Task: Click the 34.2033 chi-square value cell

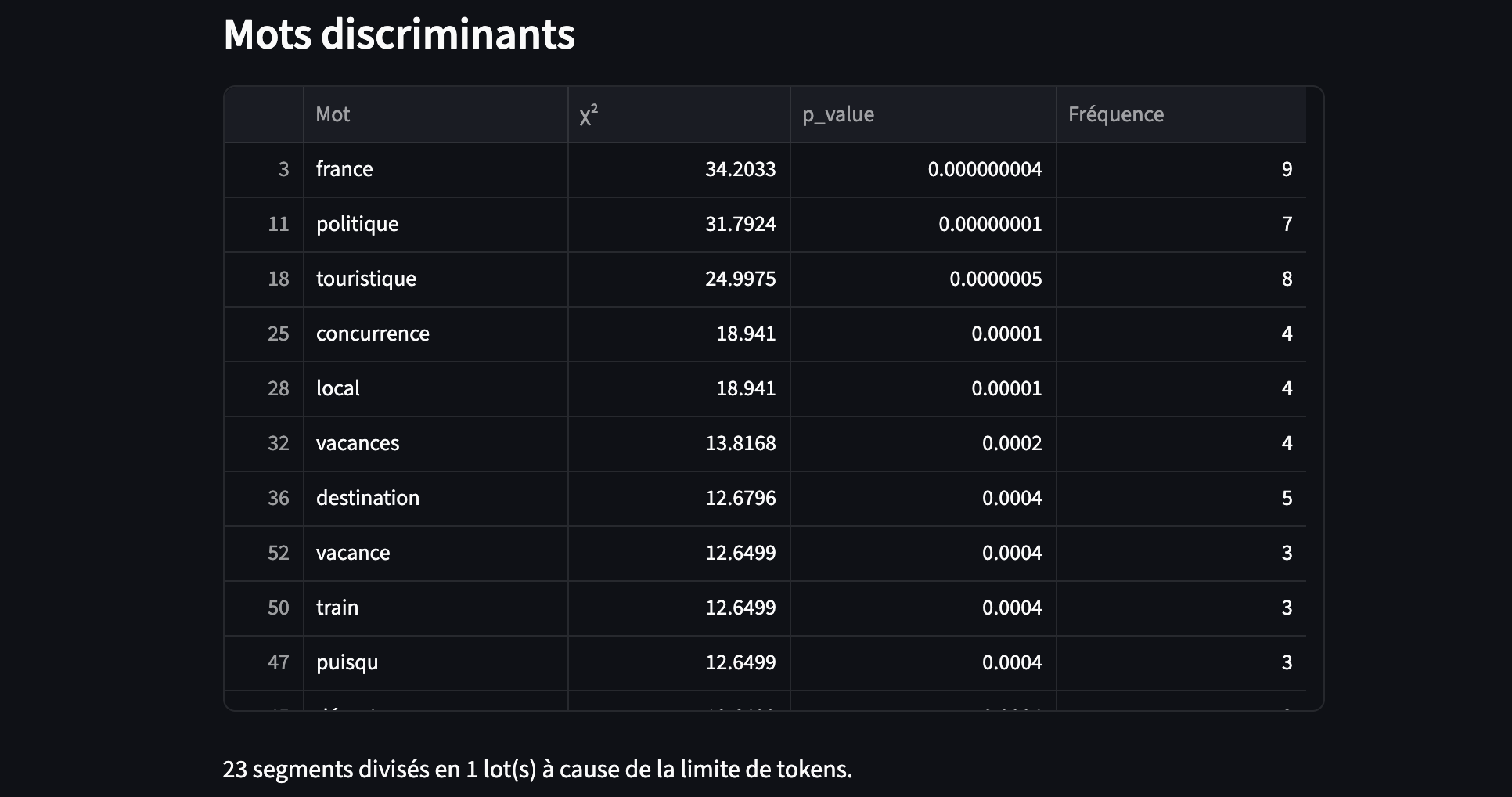Action: 679,169
